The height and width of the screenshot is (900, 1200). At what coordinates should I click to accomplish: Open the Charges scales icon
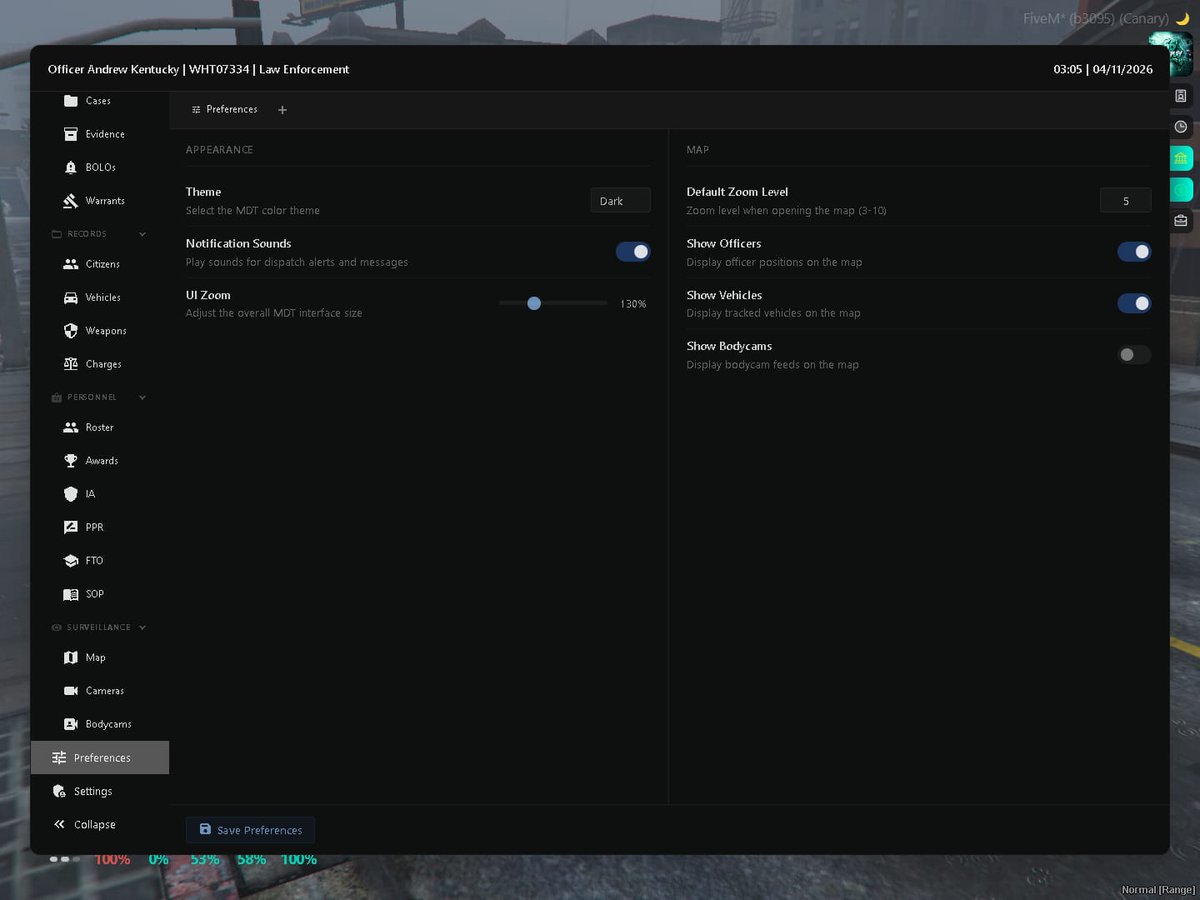[x=70, y=364]
